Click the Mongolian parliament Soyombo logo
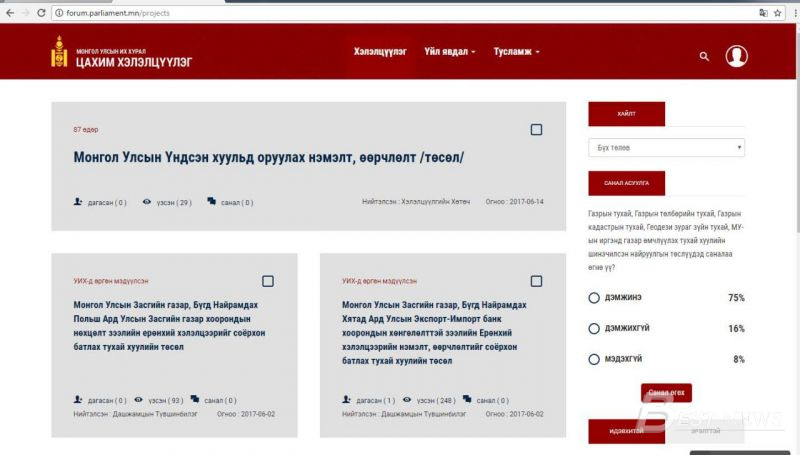Viewport: 800px width, 455px height. (59, 52)
